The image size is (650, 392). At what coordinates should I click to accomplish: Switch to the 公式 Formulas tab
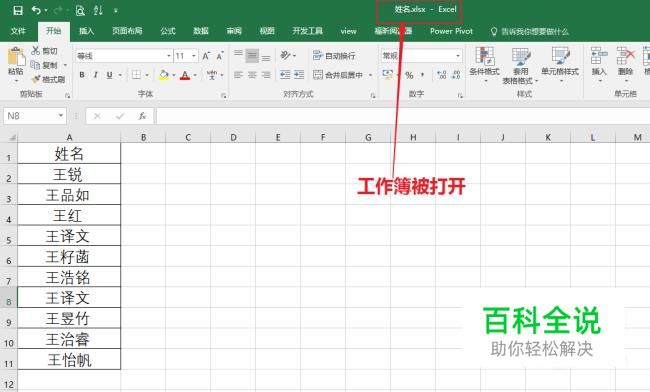click(x=168, y=31)
